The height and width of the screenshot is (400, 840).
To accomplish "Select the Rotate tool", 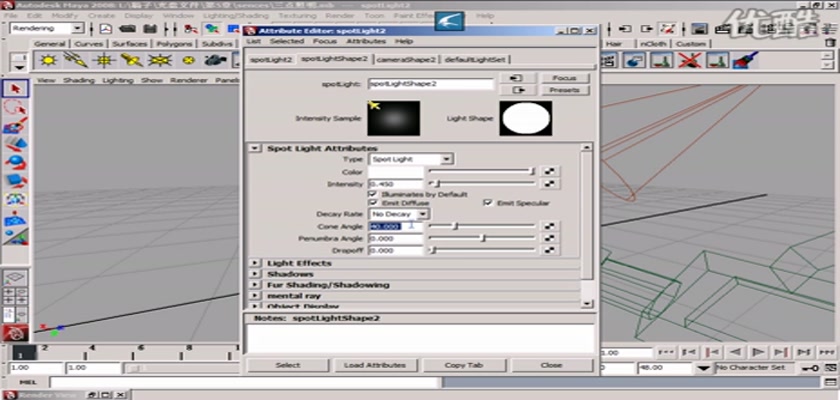I will click(16, 162).
